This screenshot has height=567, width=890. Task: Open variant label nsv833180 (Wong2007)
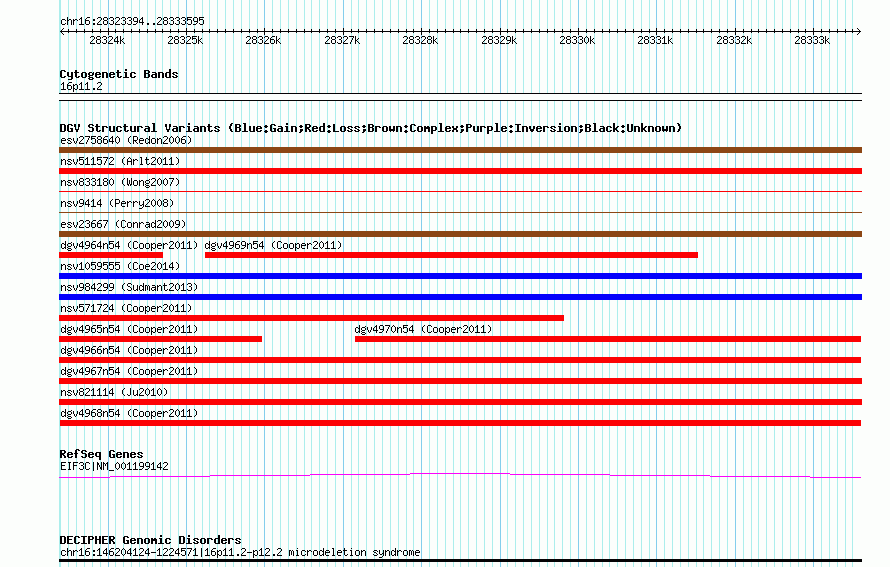120,182
